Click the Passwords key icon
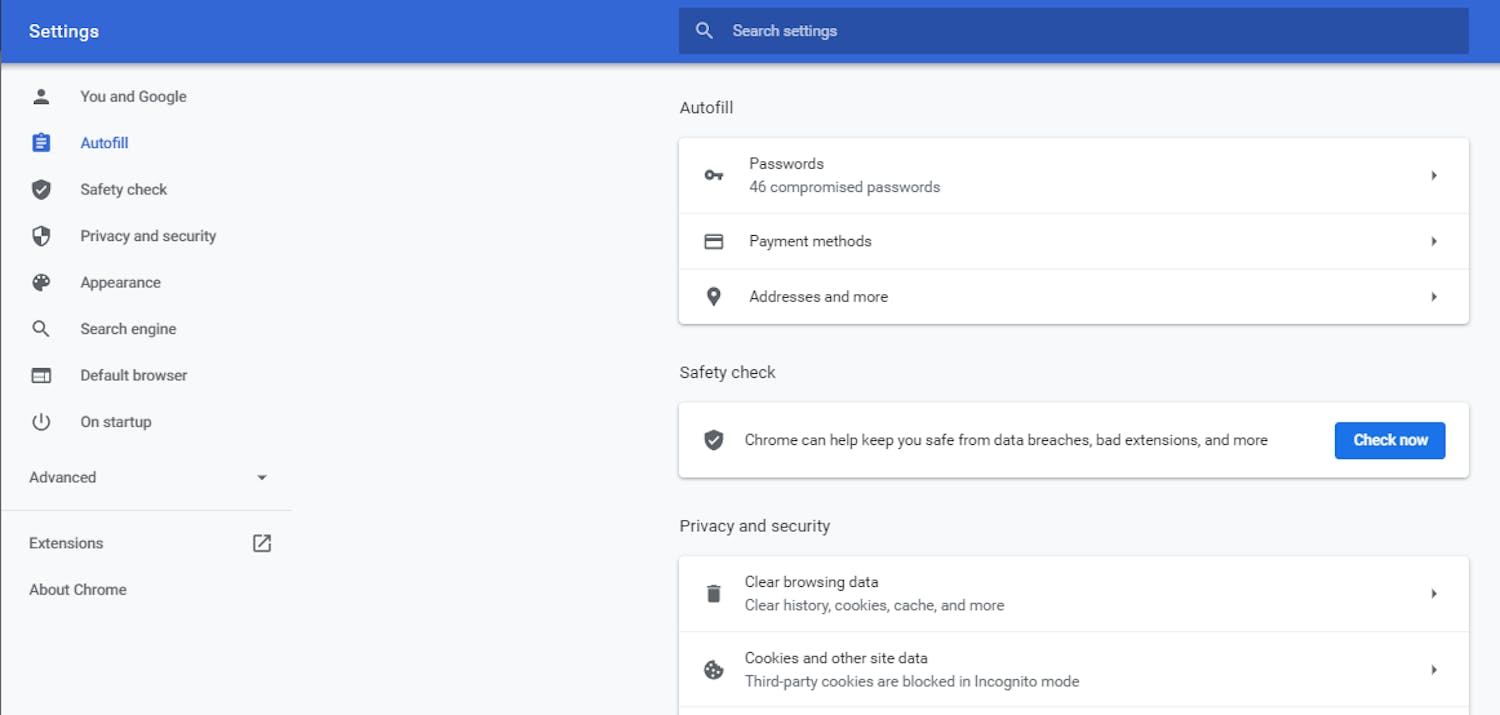This screenshot has height=715, width=1500. point(713,175)
